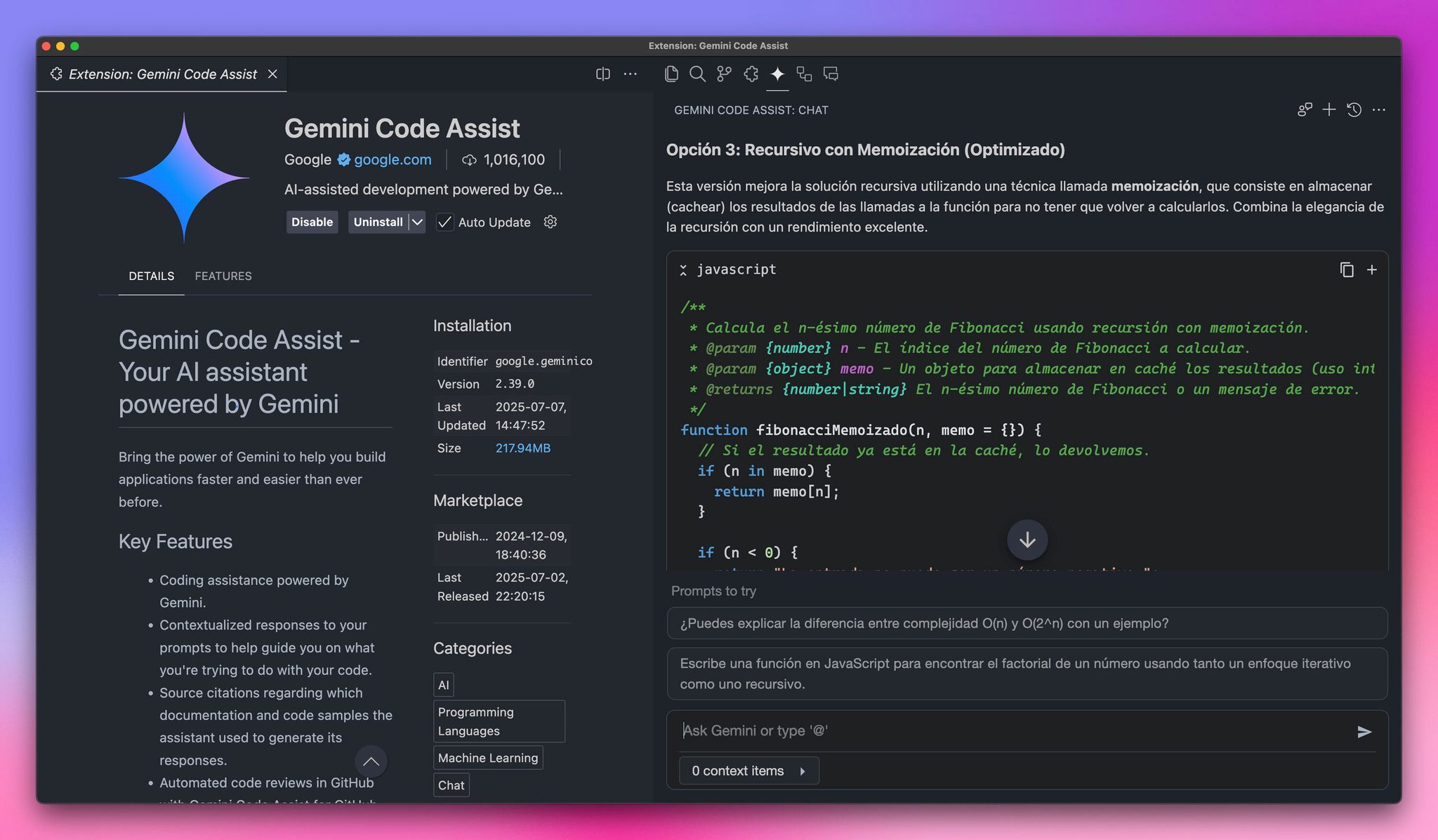This screenshot has height=840, width=1438.
Task: Send the chat message with arrow icon
Action: (1364, 732)
